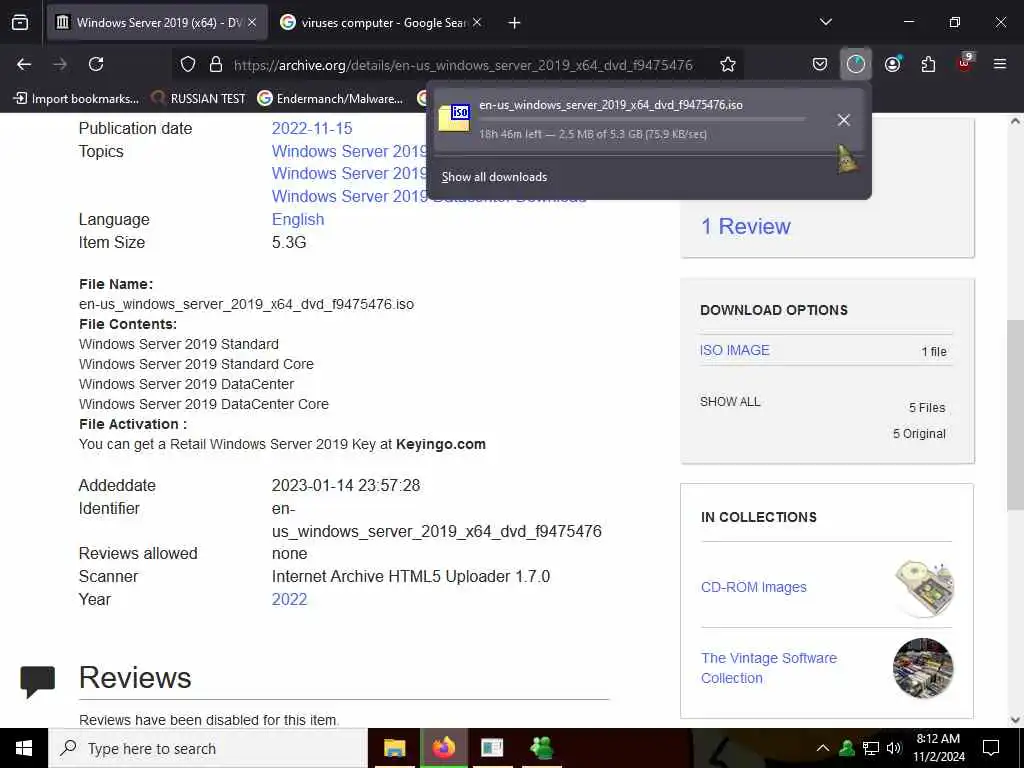Close the viruses computer Google tab
Screen dimensions: 1024x768
477,22
